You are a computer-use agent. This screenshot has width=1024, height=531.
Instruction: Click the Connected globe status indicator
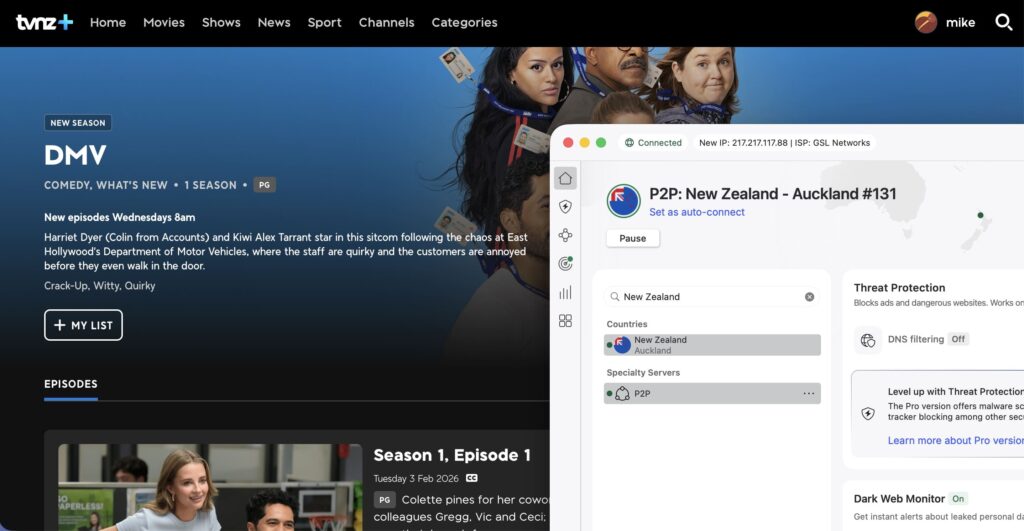tap(630, 142)
